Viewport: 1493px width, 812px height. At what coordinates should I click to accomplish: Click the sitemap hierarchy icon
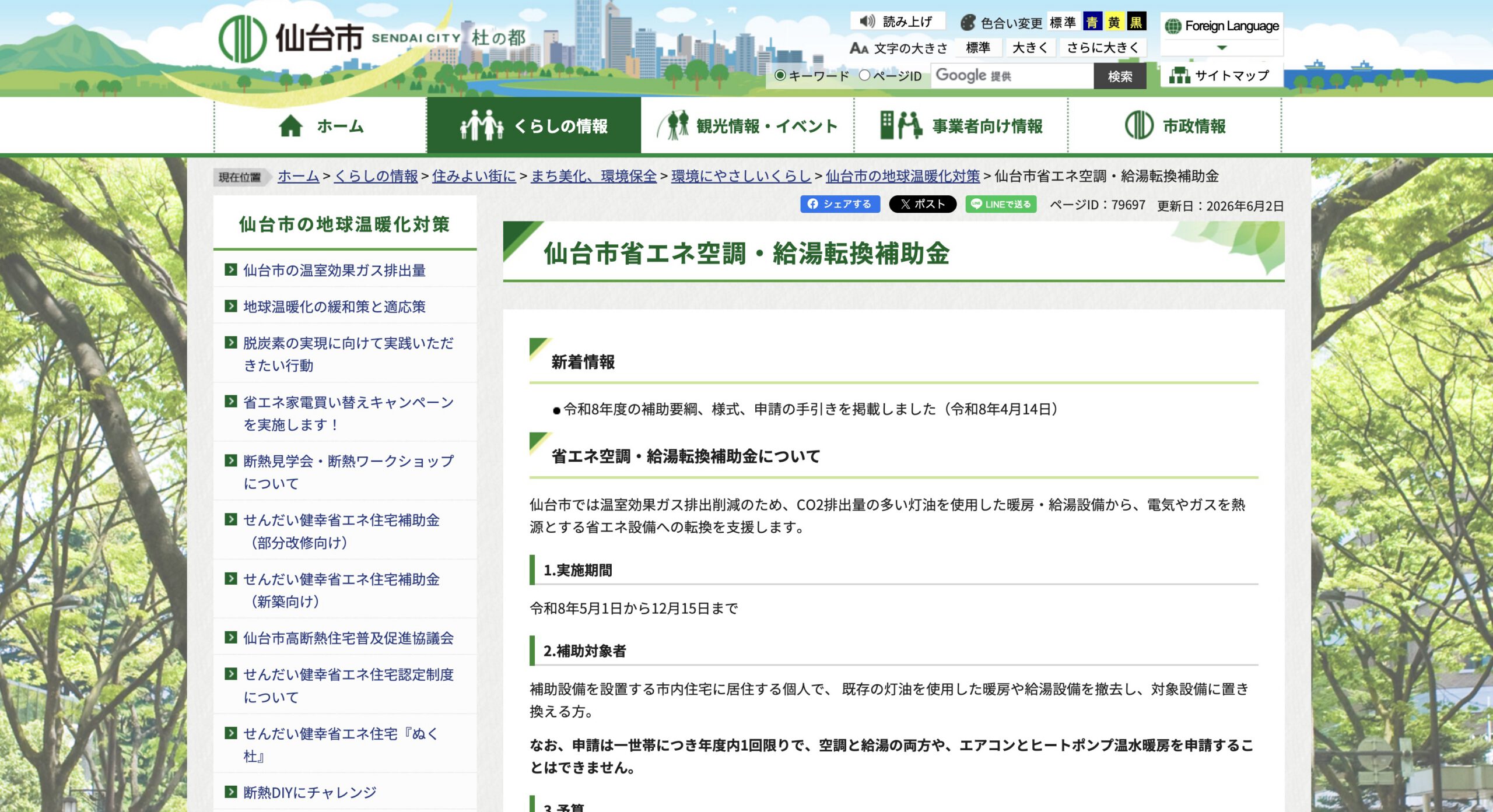[1179, 75]
